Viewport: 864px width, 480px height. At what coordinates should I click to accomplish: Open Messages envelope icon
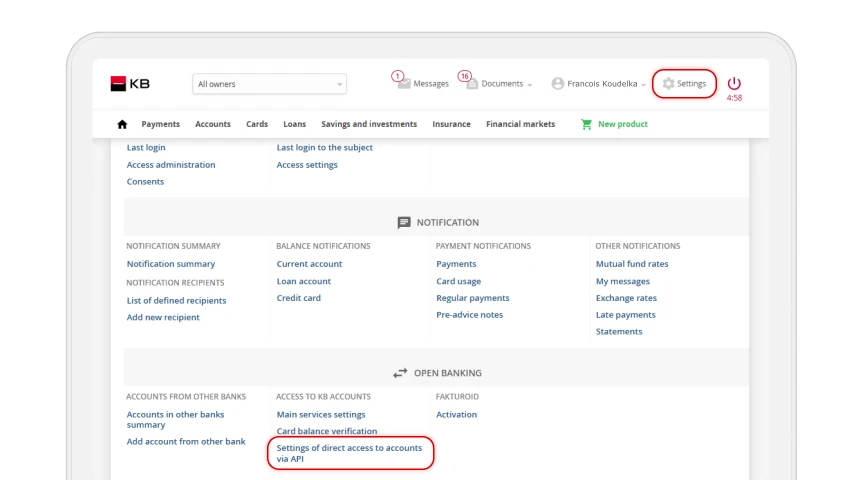[404, 84]
